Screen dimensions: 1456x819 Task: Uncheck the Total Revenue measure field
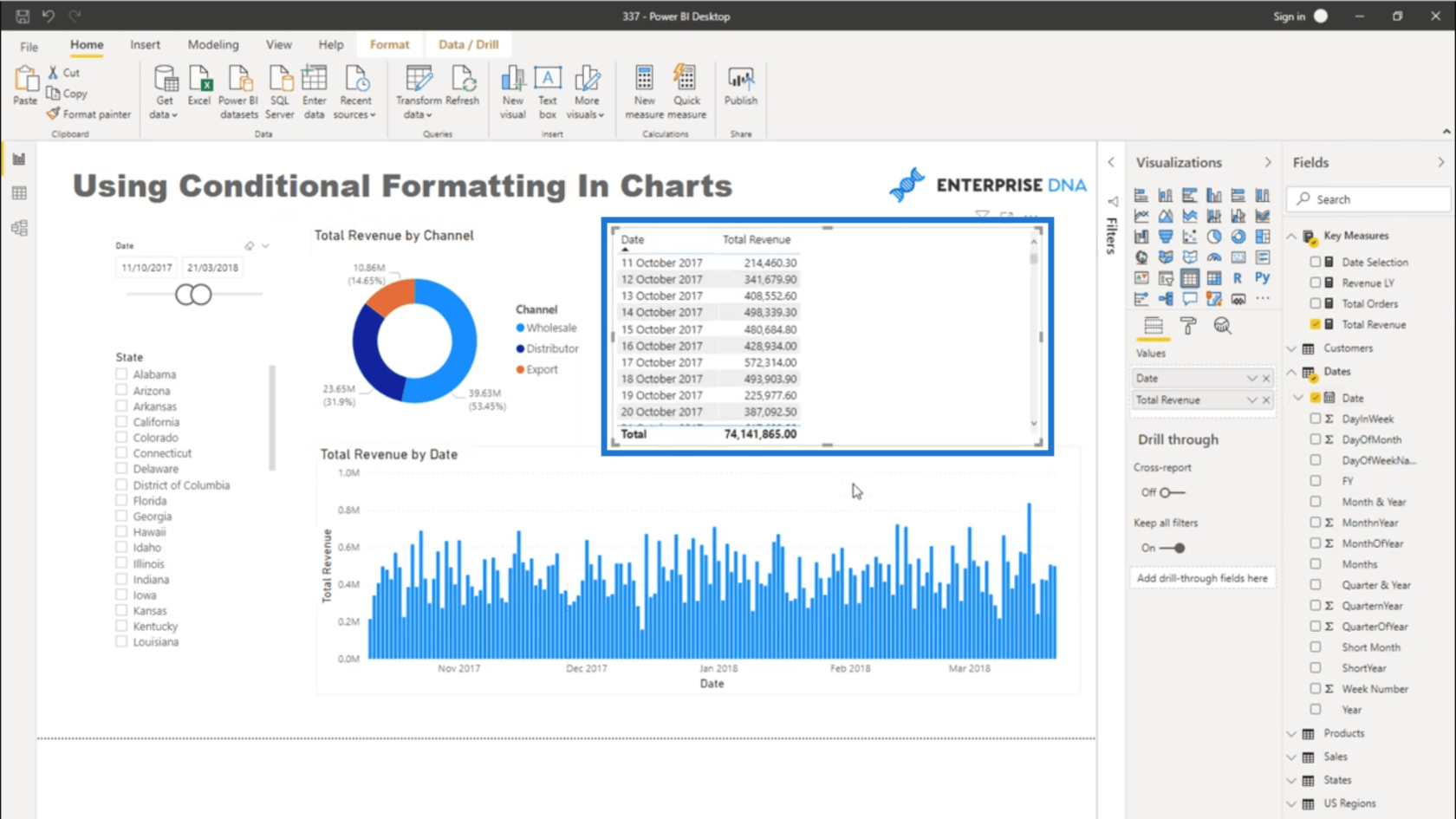pyautogui.click(x=1316, y=324)
